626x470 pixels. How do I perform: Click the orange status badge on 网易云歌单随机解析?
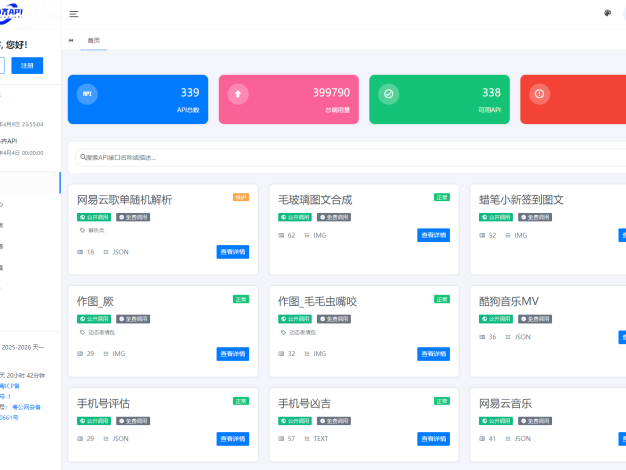point(241,197)
